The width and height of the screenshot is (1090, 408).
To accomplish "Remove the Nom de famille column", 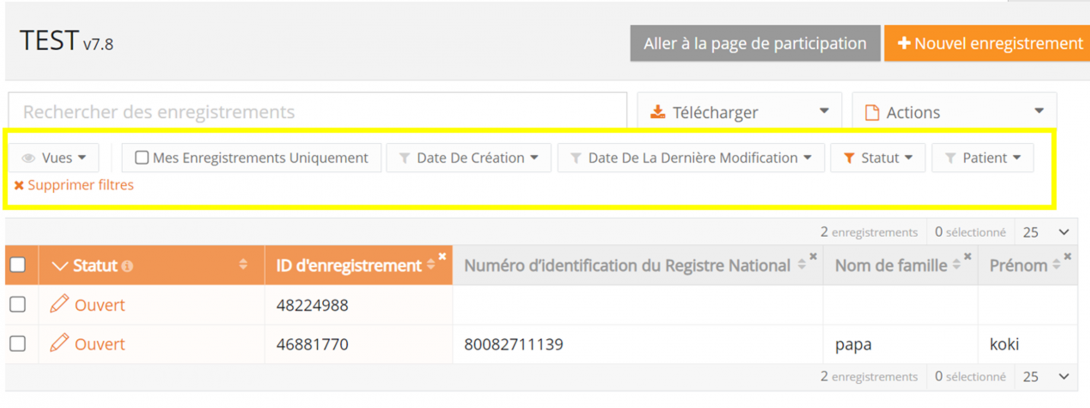I will pyautogui.click(x=968, y=257).
